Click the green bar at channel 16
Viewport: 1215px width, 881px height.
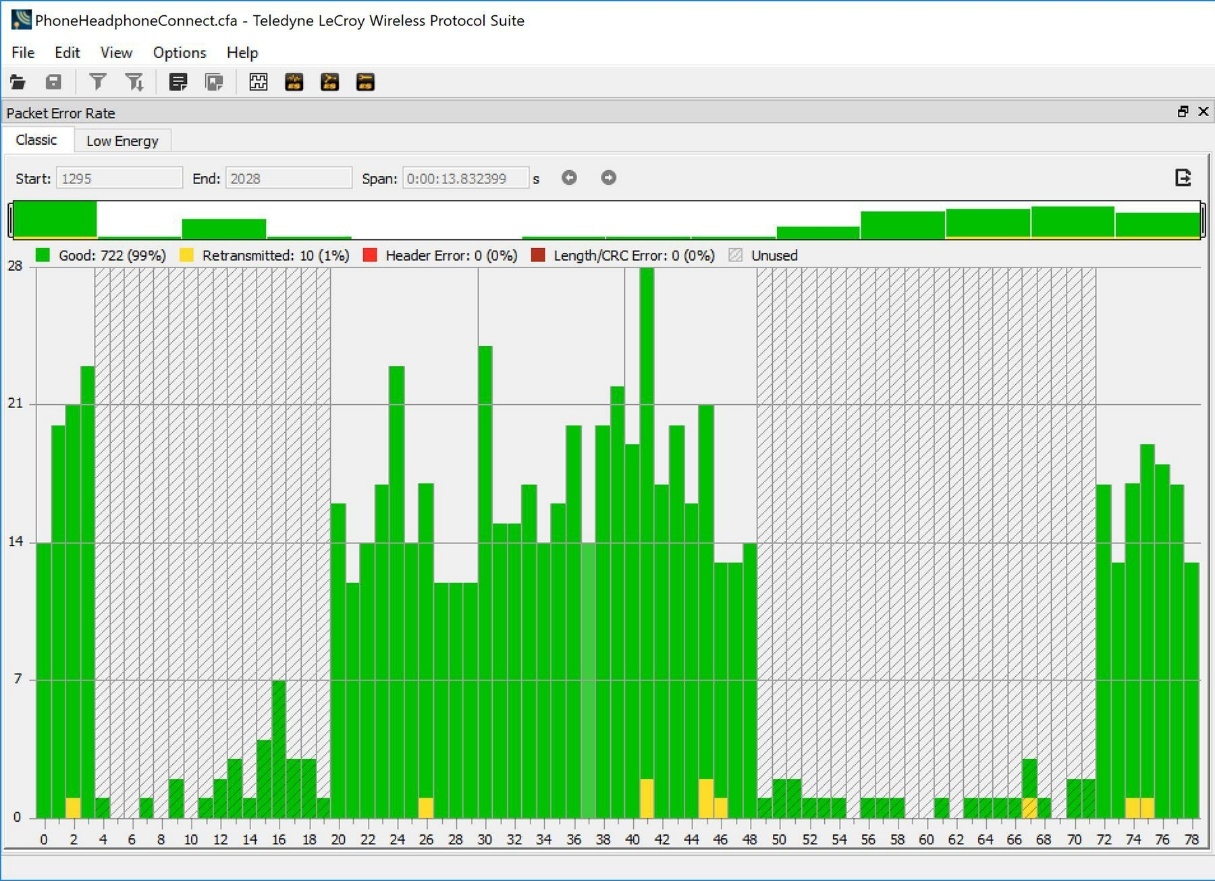(x=279, y=749)
